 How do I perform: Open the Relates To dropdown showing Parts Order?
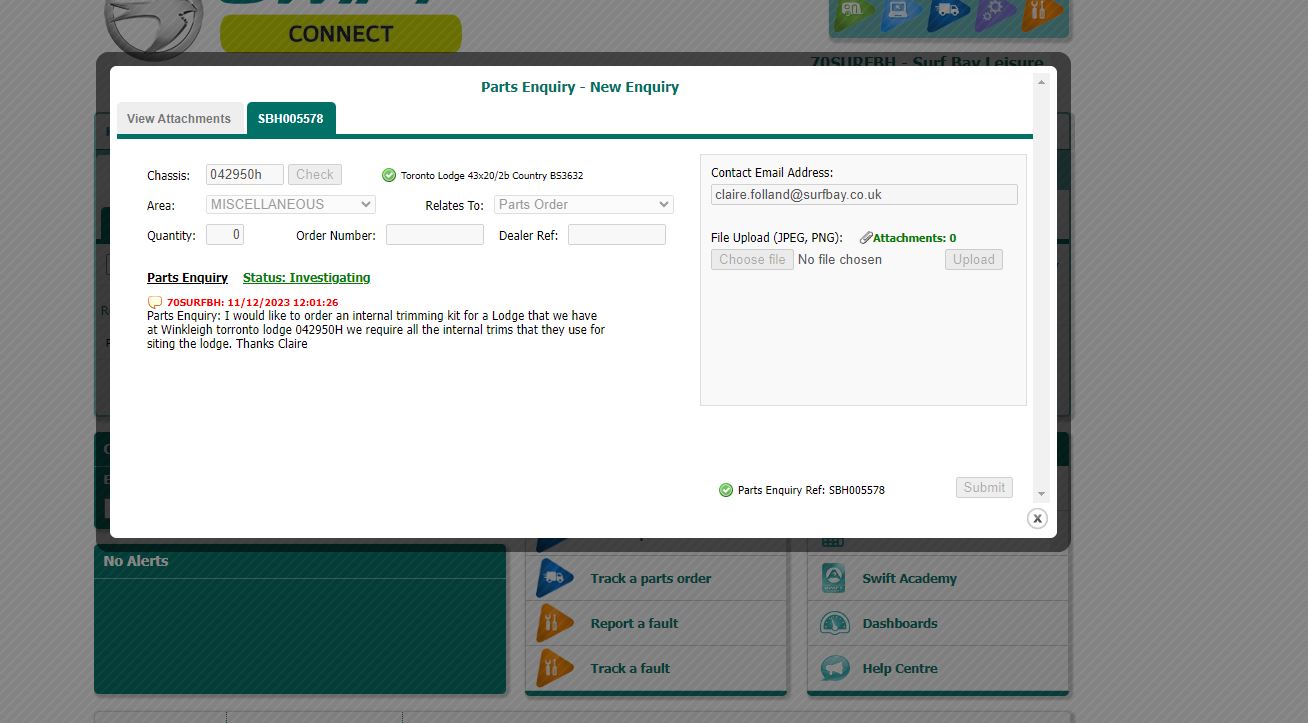click(x=584, y=204)
